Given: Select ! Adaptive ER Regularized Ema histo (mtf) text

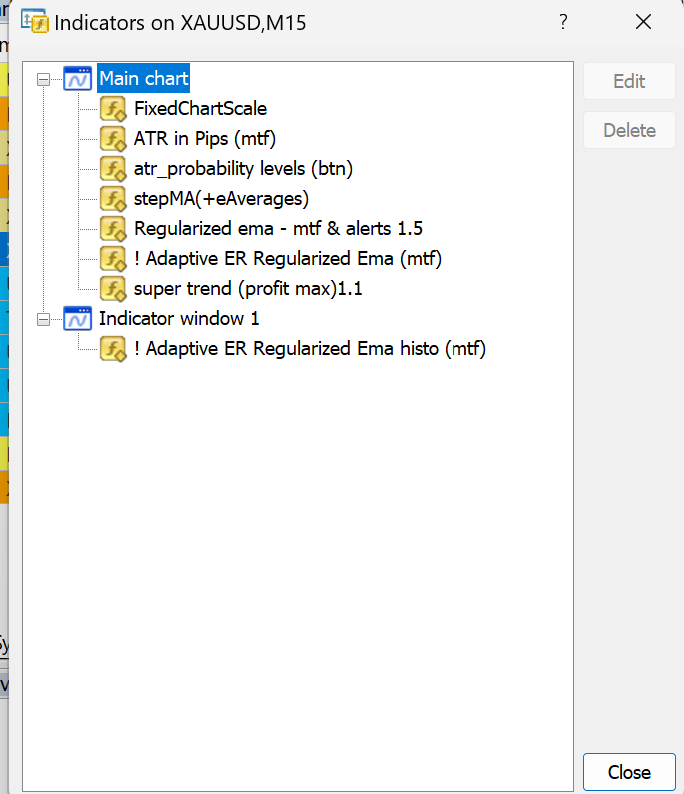Looking at the screenshot, I should [x=310, y=349].
